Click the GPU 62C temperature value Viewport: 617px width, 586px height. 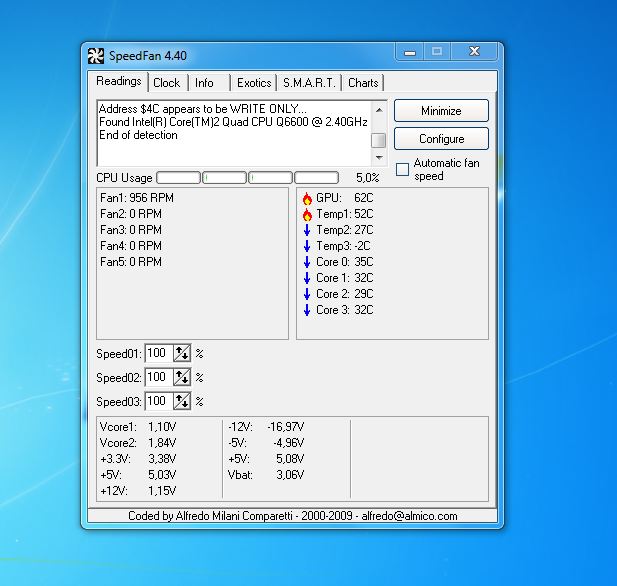tap(363, 198)
